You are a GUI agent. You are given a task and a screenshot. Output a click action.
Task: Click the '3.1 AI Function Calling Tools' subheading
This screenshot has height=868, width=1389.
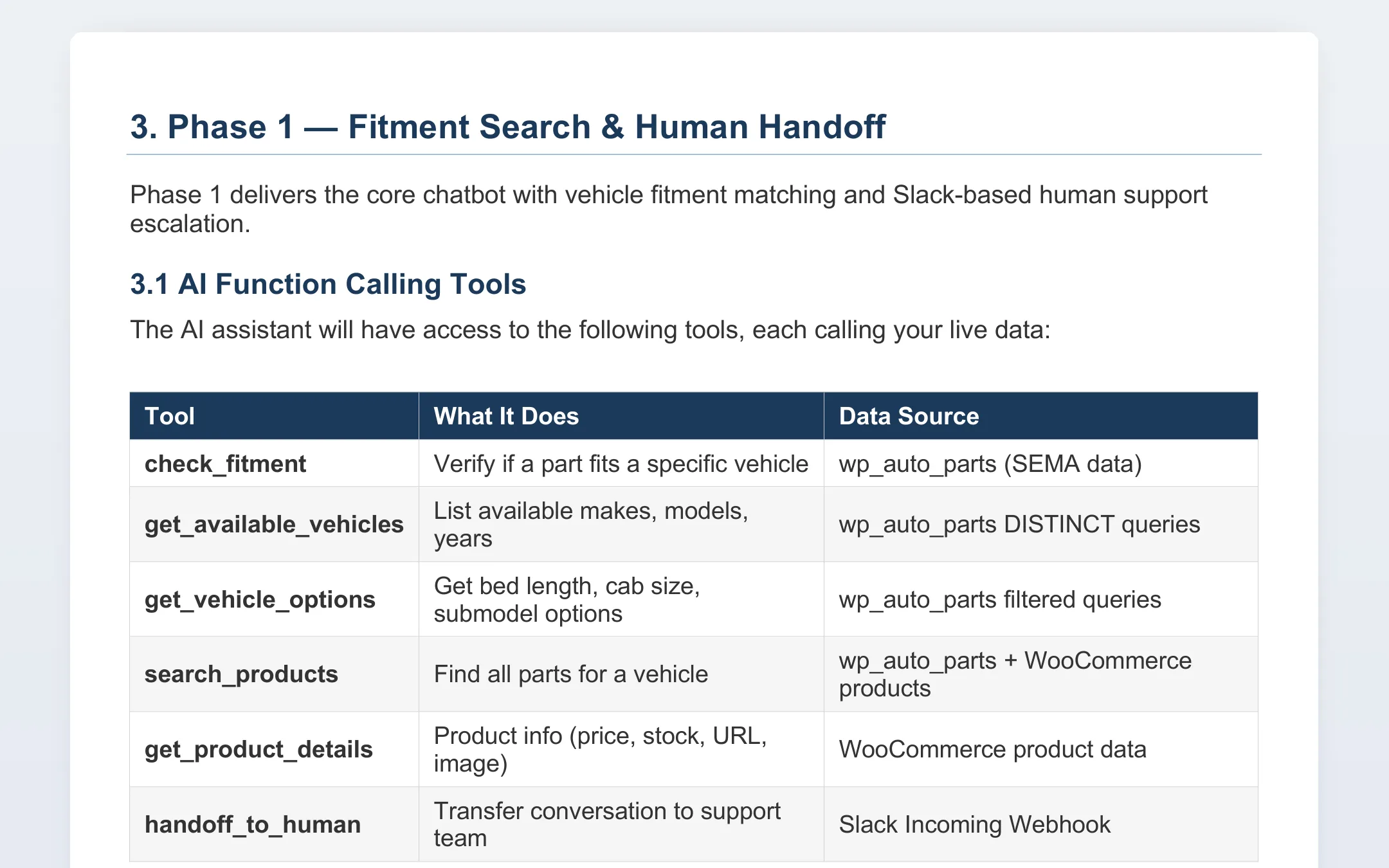[x=328, y=284]
